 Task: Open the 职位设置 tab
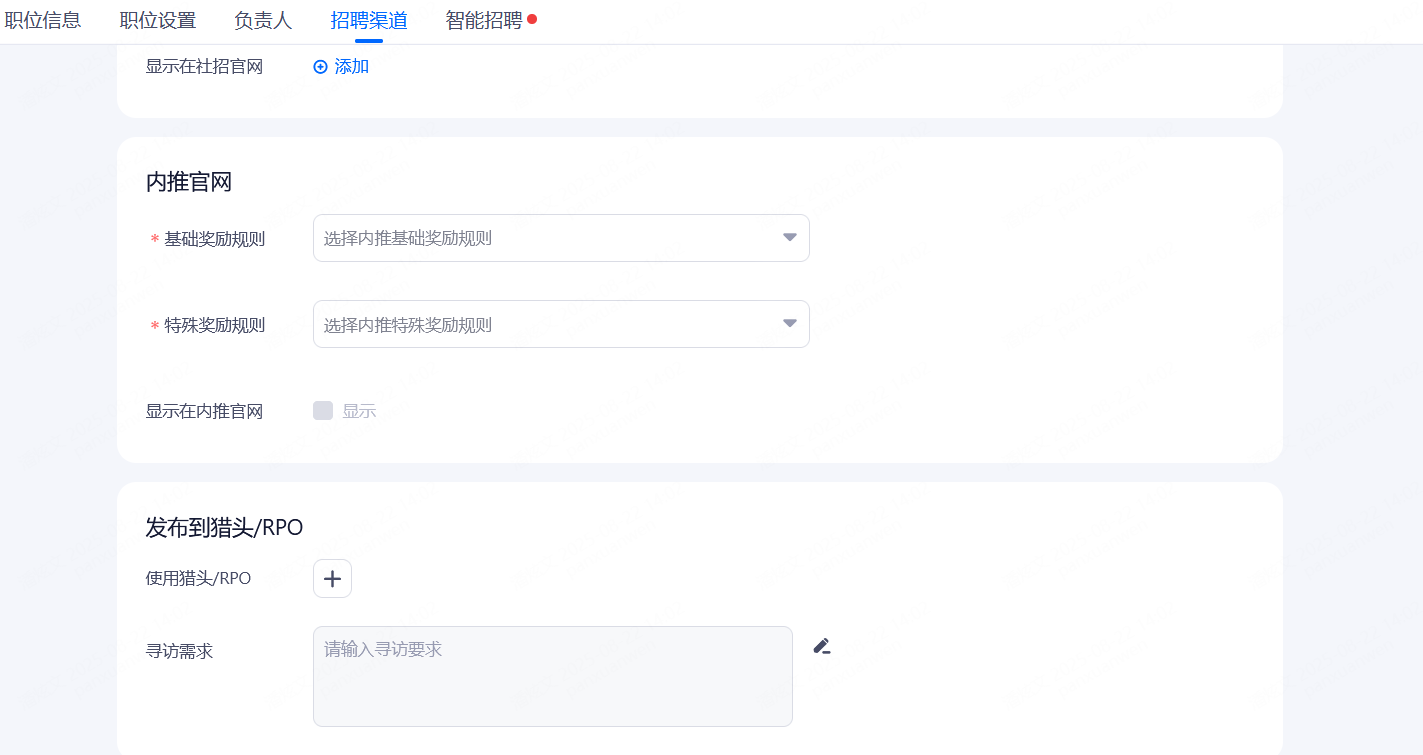coord(157,20)
